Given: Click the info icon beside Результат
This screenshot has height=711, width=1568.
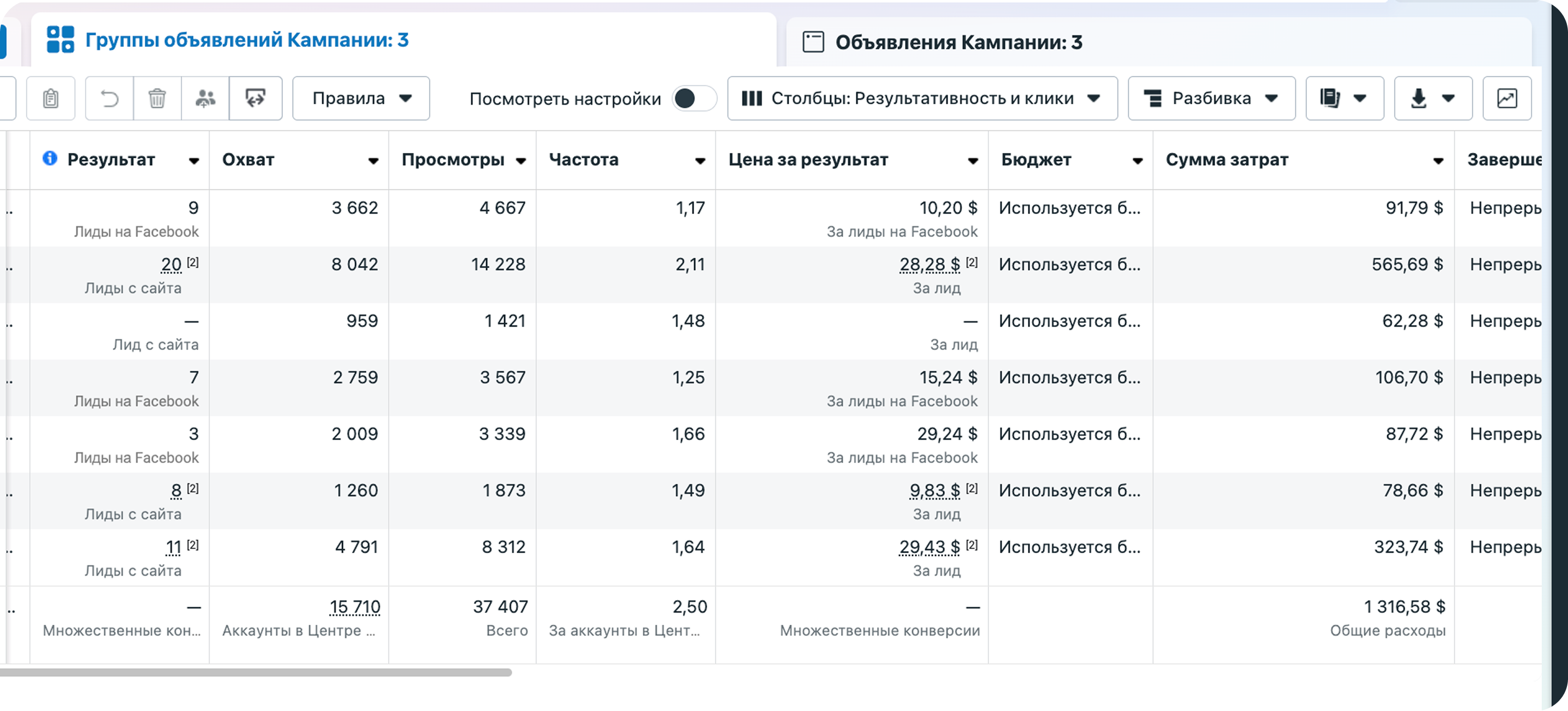Looking at the screenshot, I should [x=50, y=158].
